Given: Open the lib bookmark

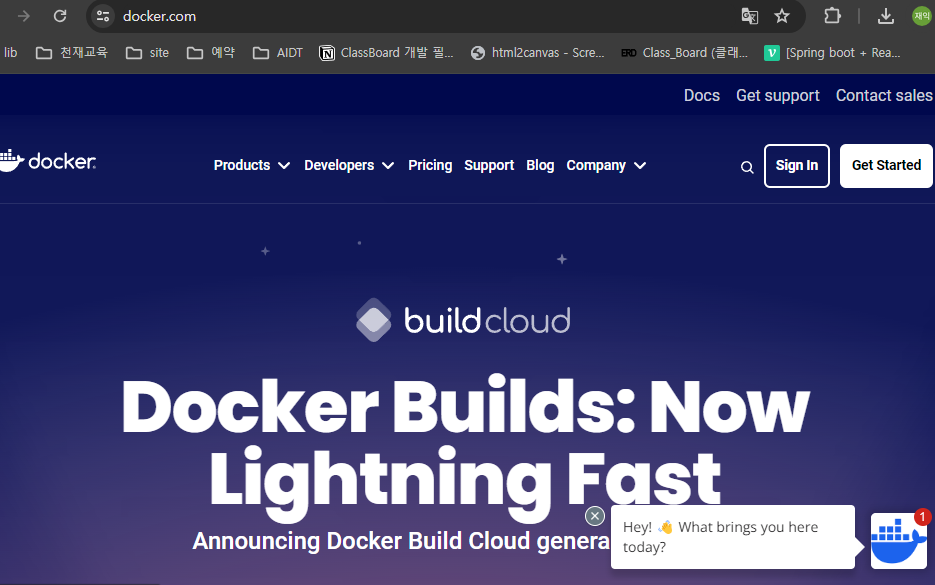Looking at the screenshot, I should tap(10, 52).
